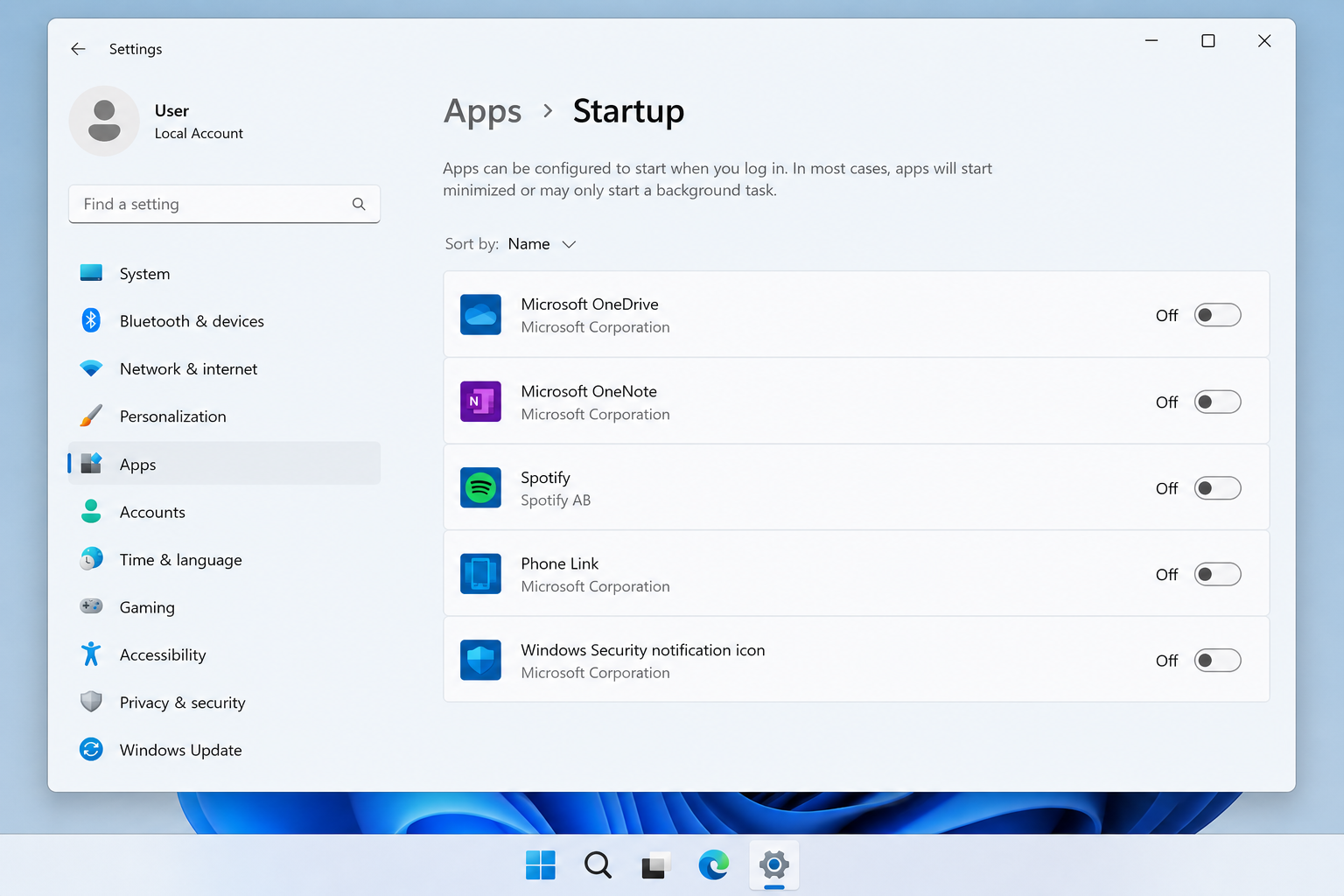
Task: Click the Accessibility figure icon
Action: coord(91,654)
